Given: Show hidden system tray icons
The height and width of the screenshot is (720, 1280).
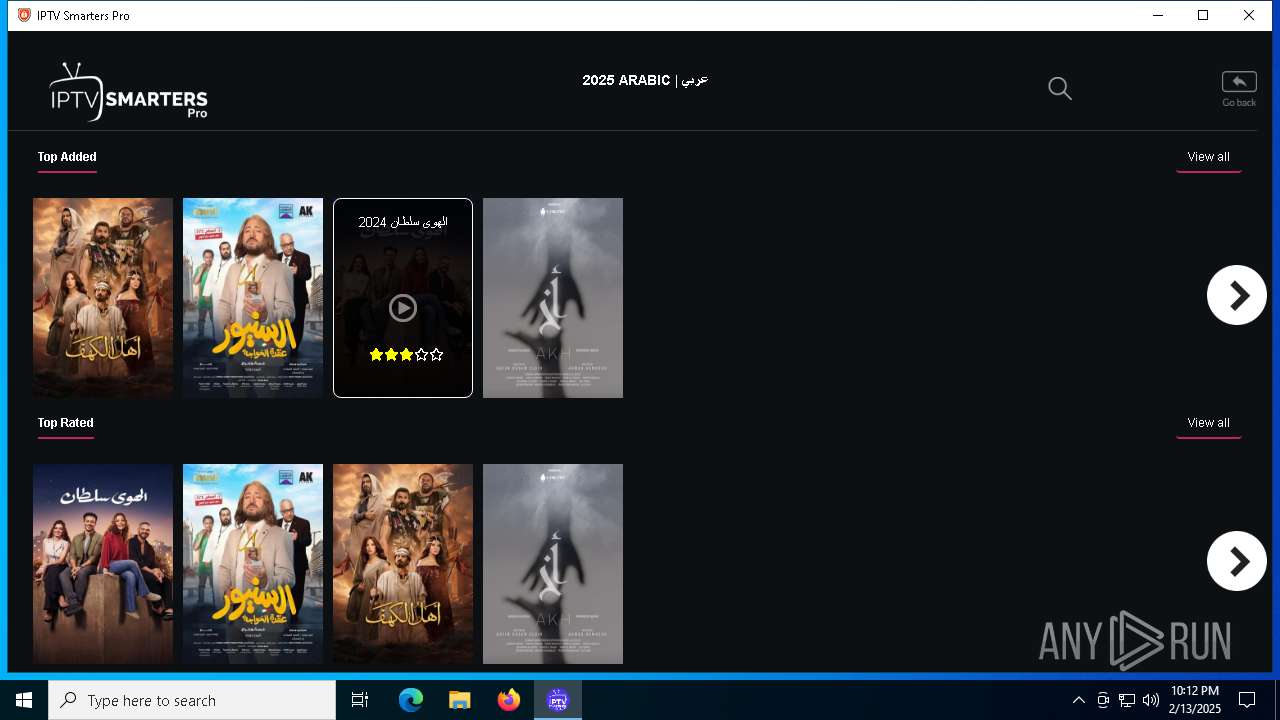Looking at the screenshot, I should click(1078, 700).
